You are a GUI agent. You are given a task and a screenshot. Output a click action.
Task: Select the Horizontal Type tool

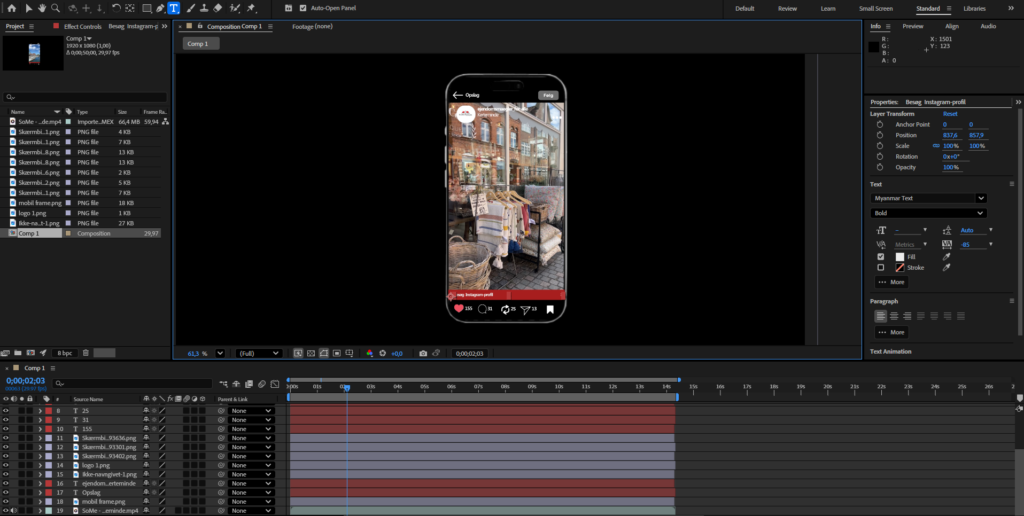173,8
